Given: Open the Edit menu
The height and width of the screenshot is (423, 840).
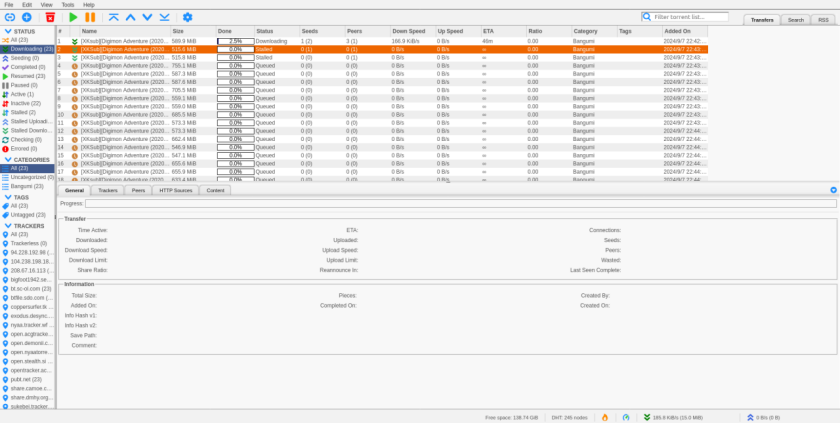Looking at the screenshot, I should tap(27, 4).
